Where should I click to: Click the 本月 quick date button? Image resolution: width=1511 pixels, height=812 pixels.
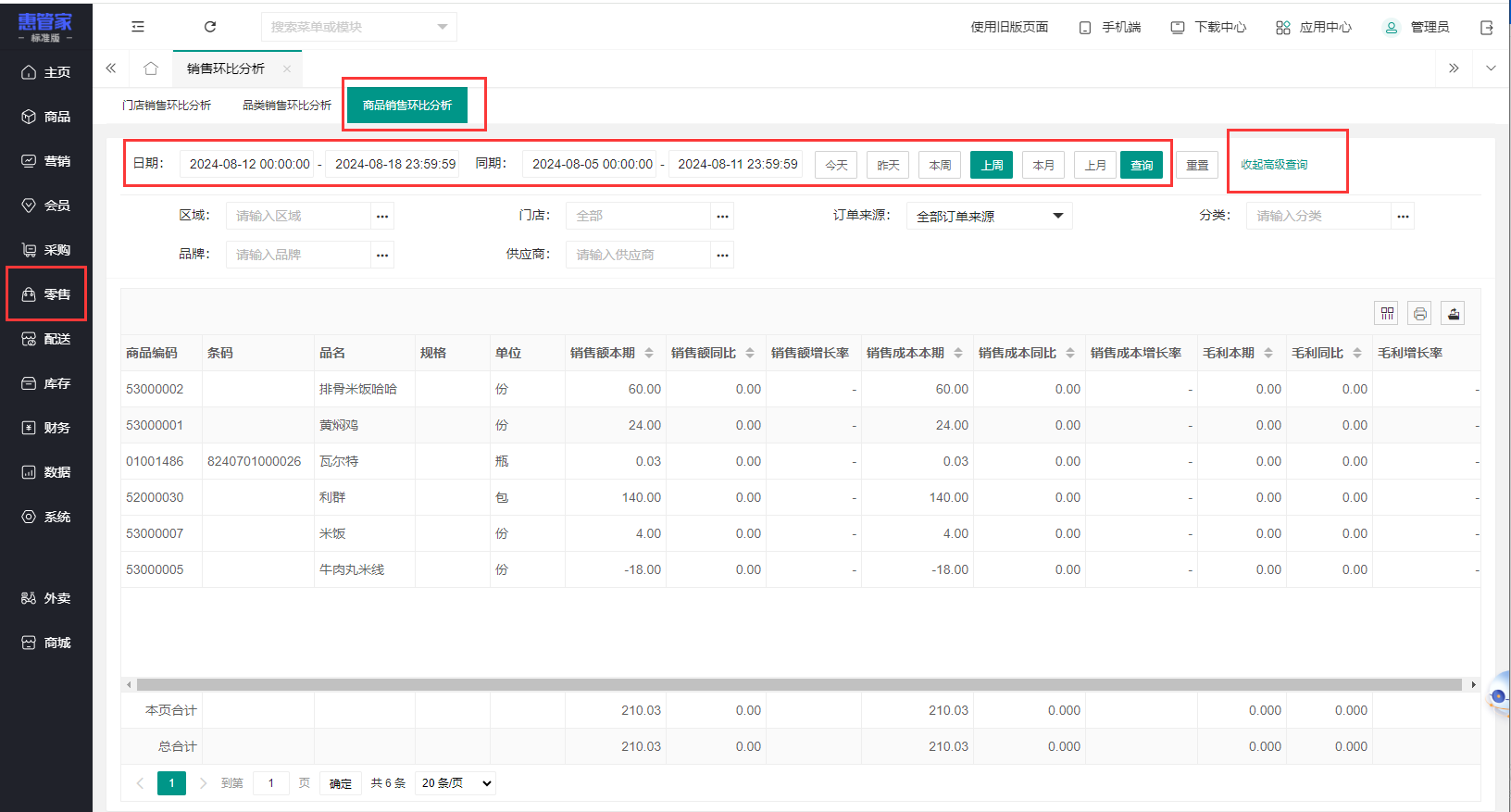(1043, 165)
